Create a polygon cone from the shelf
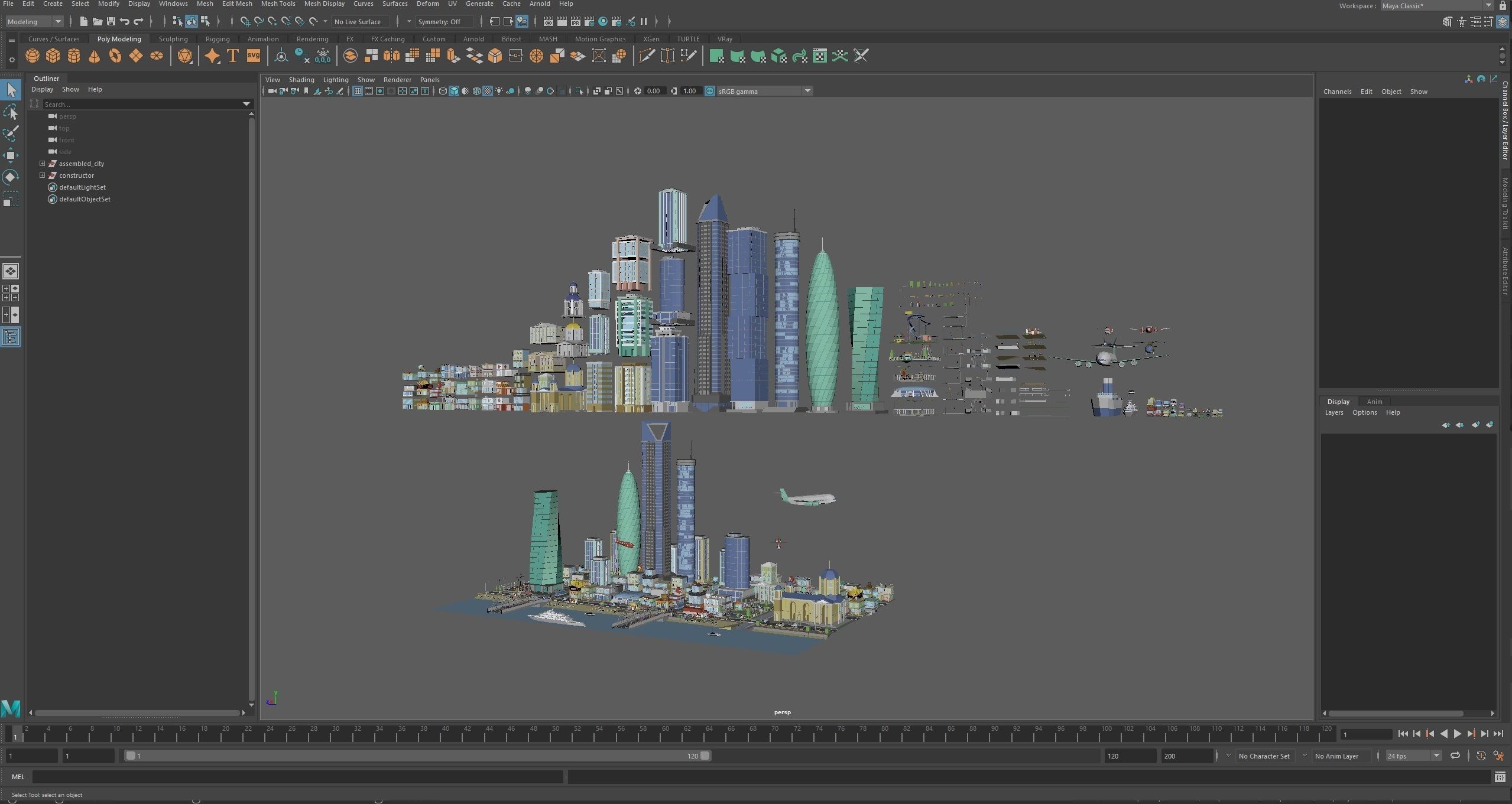Screen dimensions: 1512x804 click(x=94, y=56)
